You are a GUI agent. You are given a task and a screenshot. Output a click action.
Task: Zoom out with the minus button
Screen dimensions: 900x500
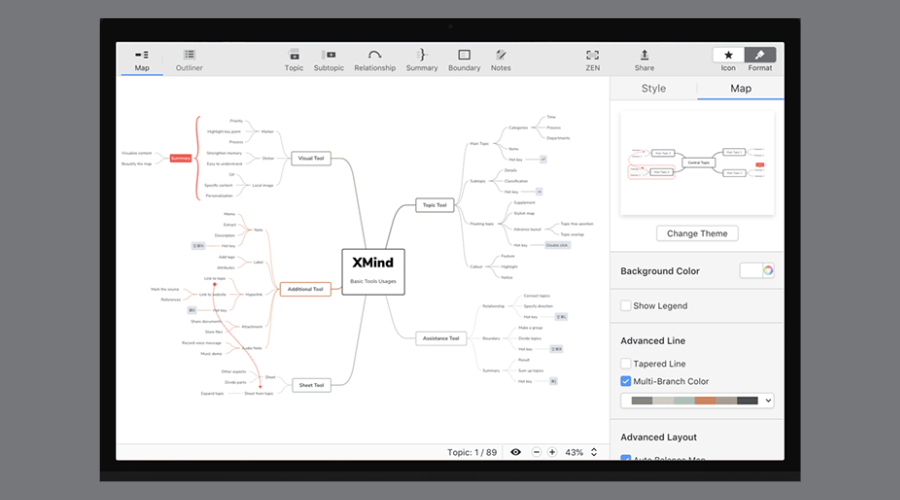[x=536, y=452]
